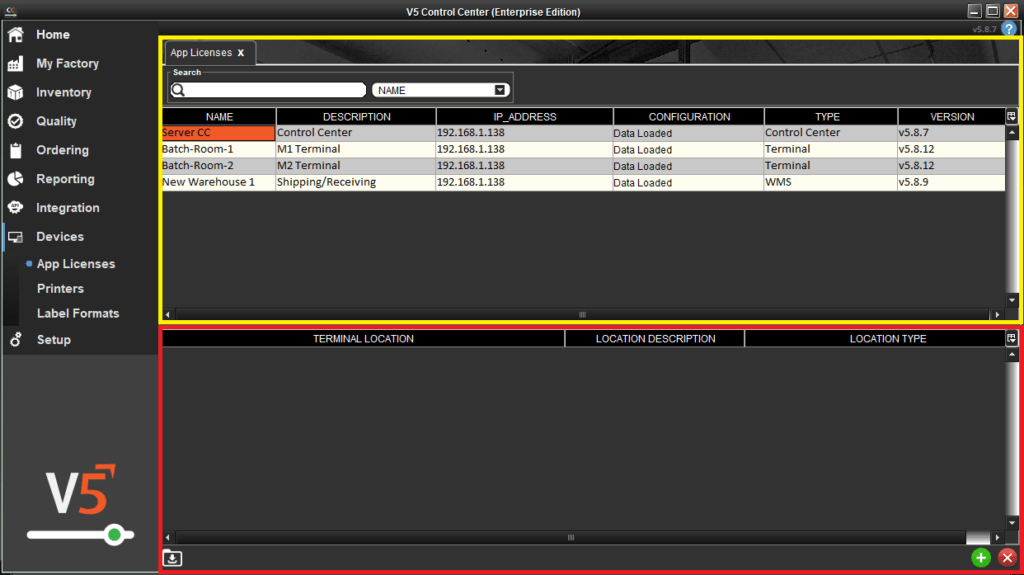
Task: Select the Quality checkmark icon
Action: [15, 121]
